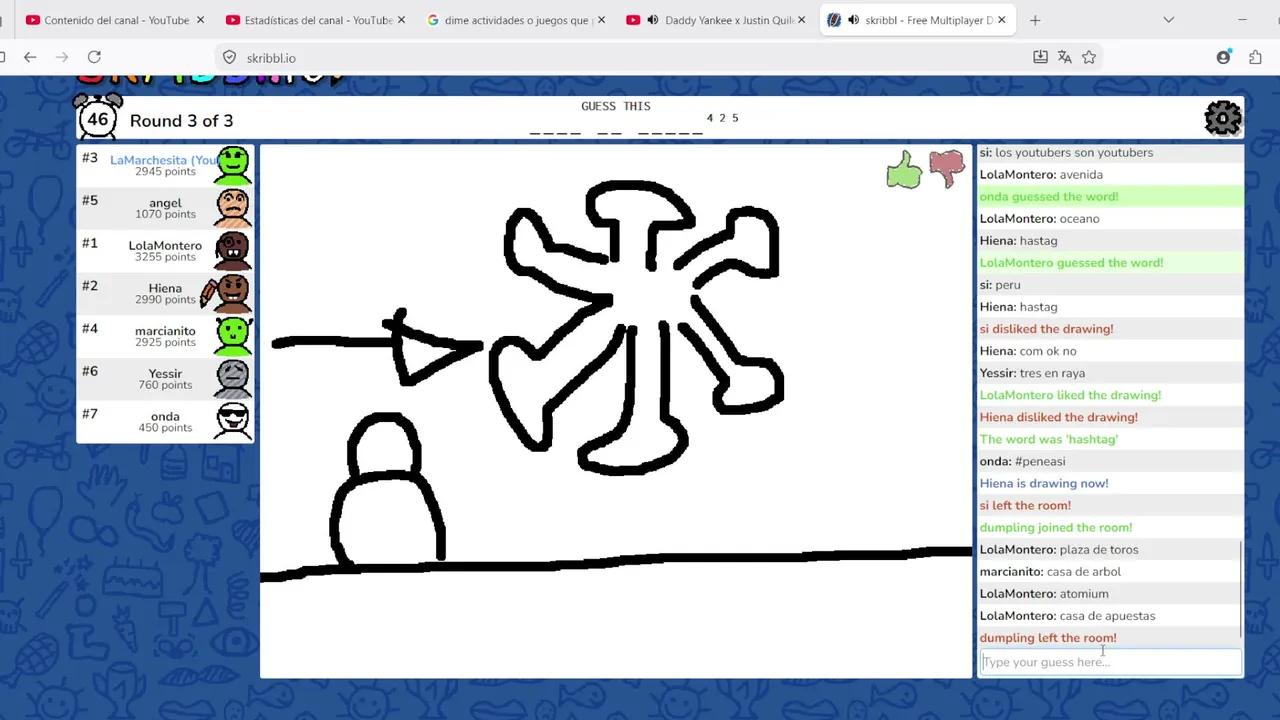The width and height of the screenshot is (1280, 720).
Task: Open the translate page icon
Action: click(1064, 57)
